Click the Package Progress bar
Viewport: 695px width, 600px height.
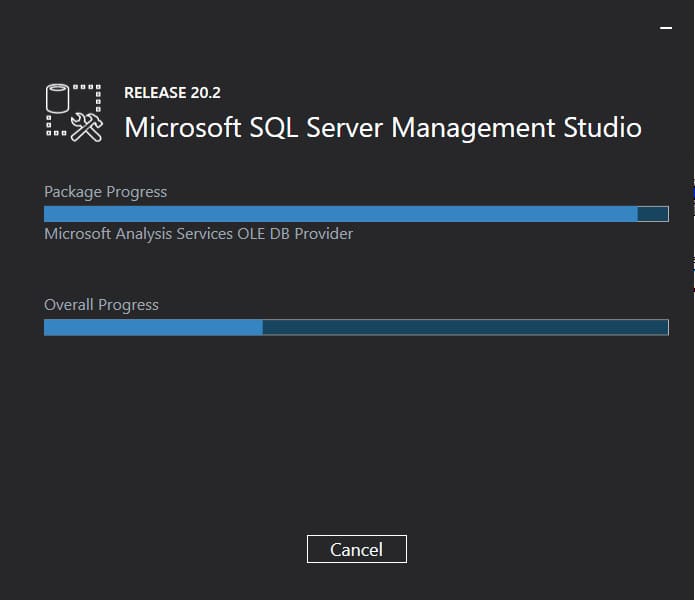pyautogui.click(x=356, y=214)
